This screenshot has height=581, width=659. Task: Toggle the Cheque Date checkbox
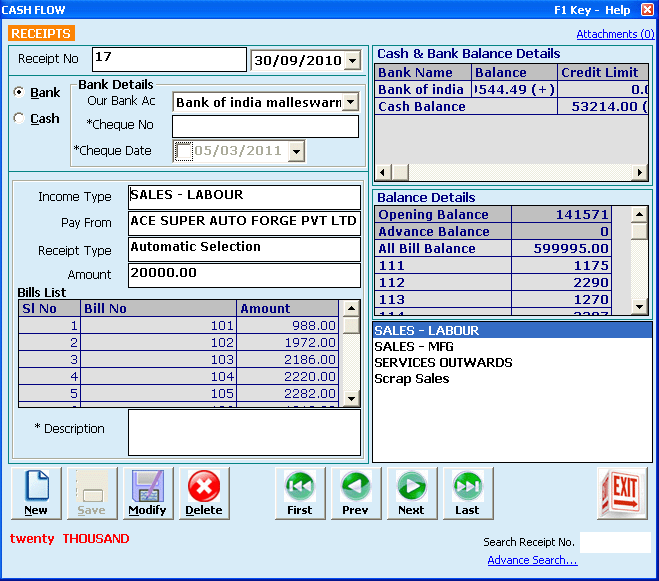[183, 151]
